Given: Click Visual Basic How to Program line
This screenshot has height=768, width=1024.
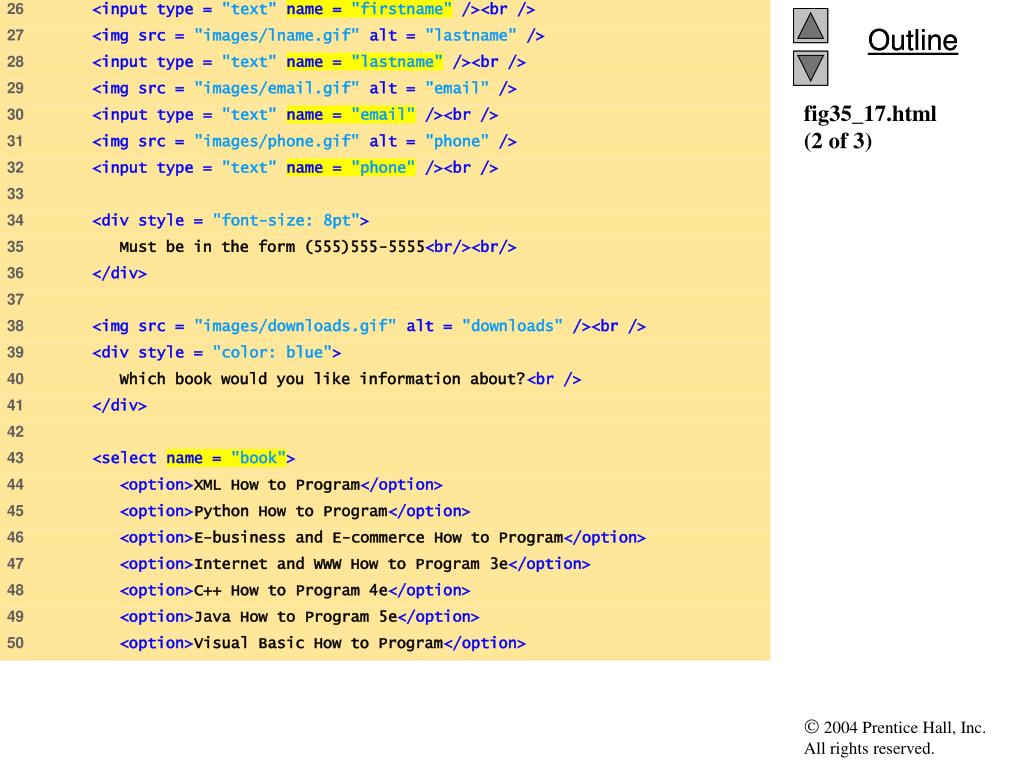Looking at the screenshot, I should tap(323, 643).
